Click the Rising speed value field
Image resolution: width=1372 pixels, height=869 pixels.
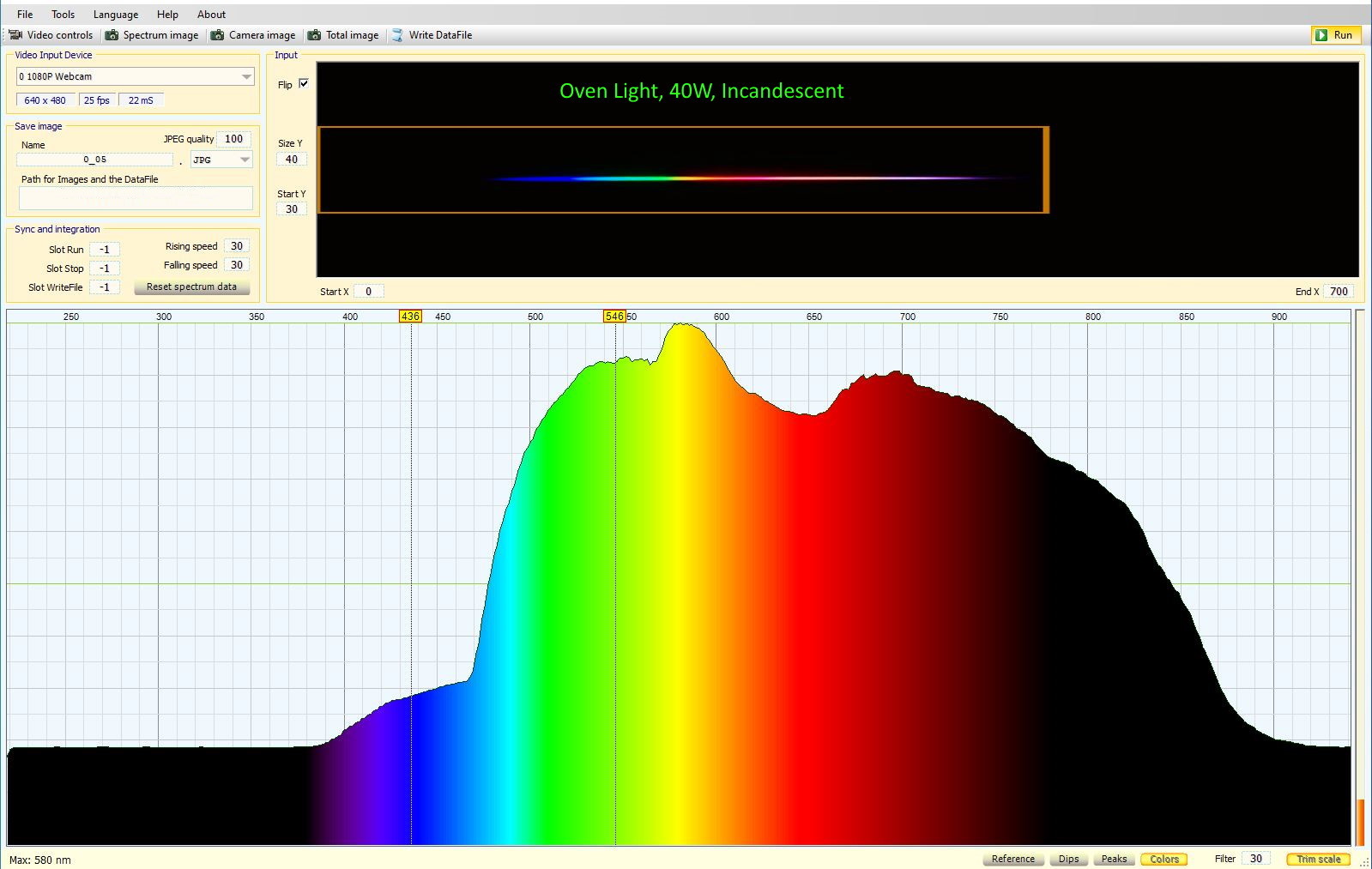[237, 246]
